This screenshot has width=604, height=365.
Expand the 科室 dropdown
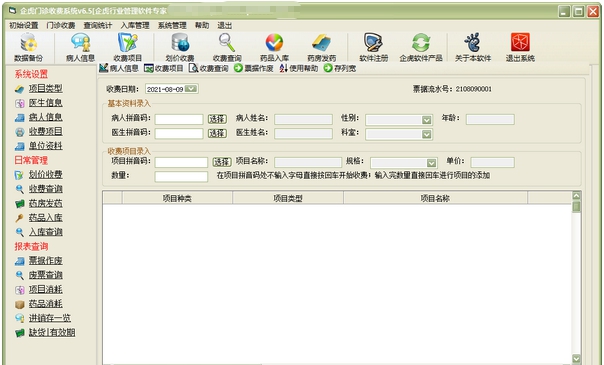426,134
